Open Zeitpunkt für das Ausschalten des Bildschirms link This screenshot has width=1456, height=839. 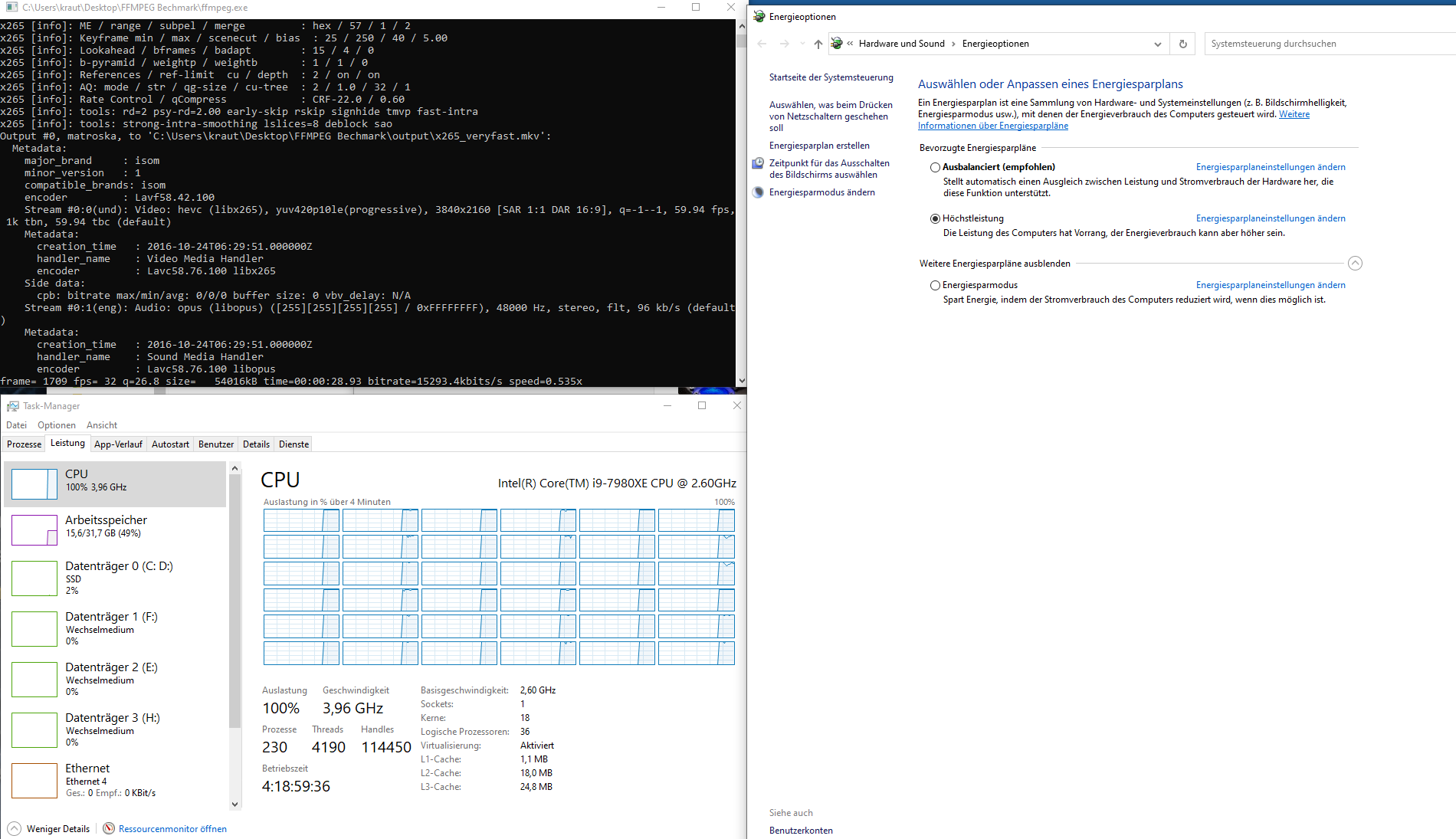[829, 169]
